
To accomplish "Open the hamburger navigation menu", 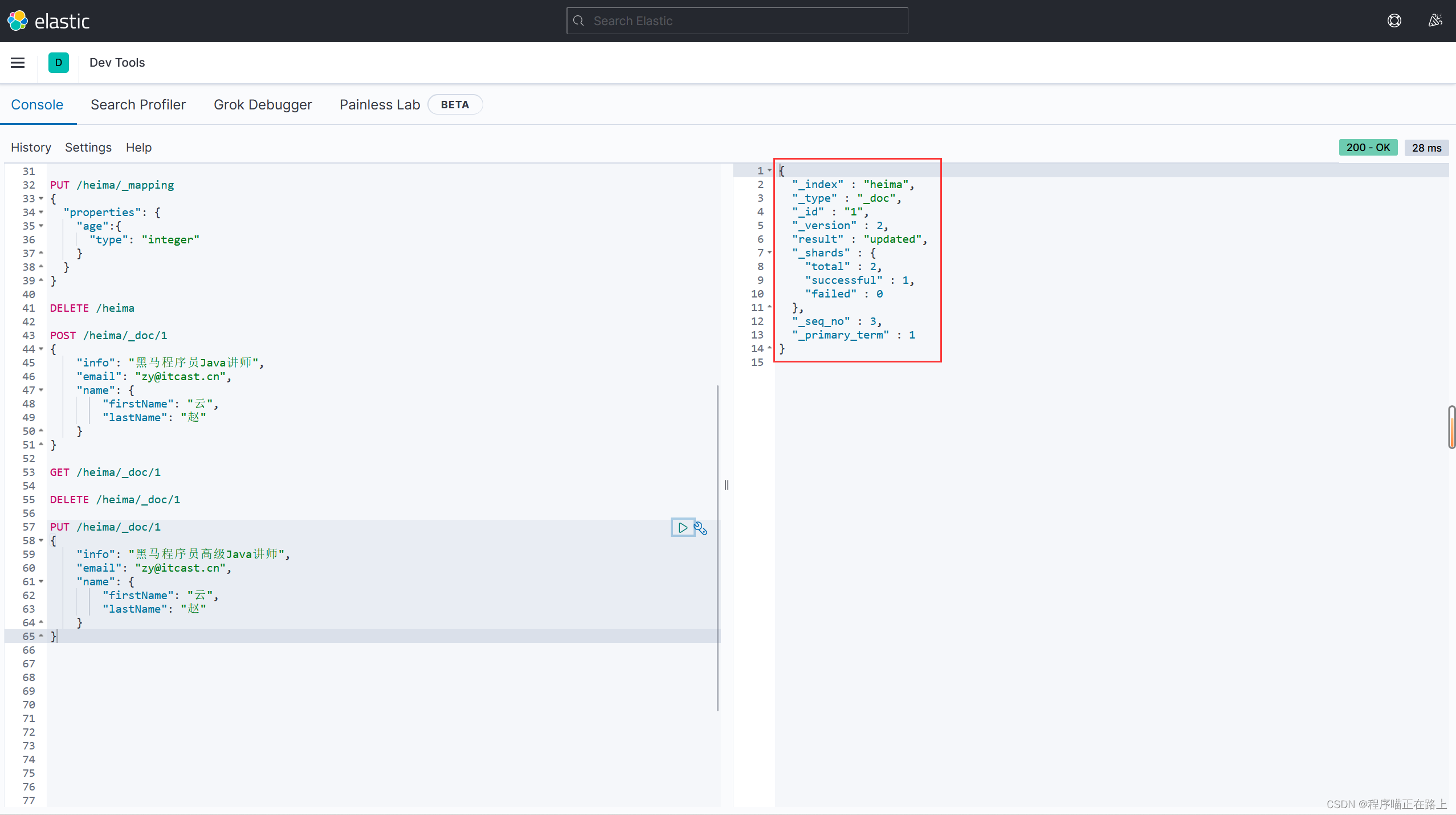I will click(x=18, y=63).
